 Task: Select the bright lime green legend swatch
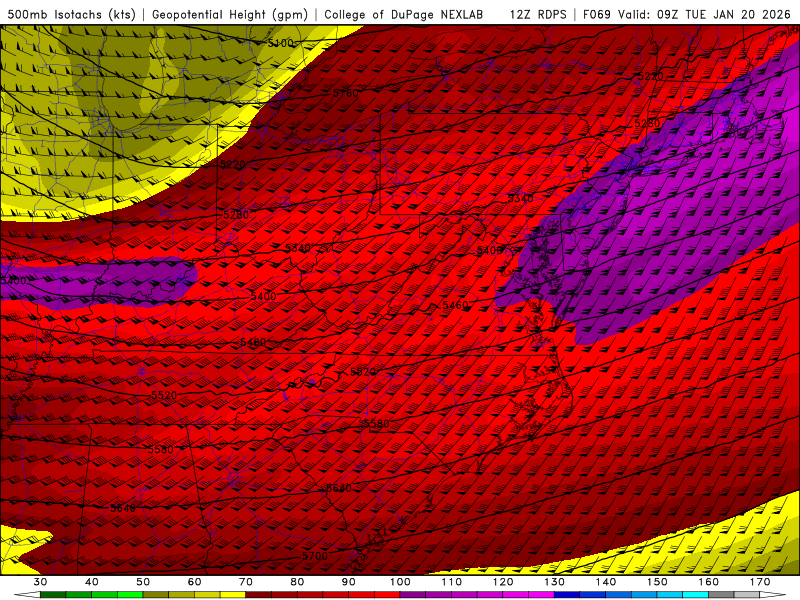tap(130, 594)
